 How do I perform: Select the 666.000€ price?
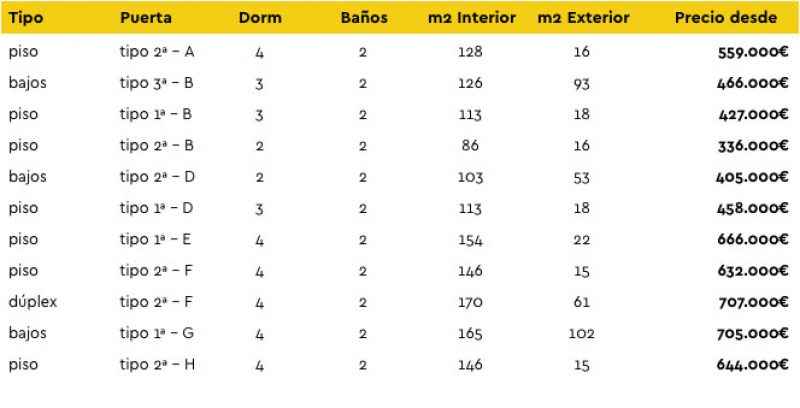tap(753, 239)
